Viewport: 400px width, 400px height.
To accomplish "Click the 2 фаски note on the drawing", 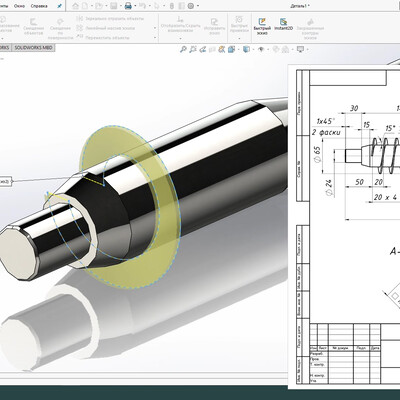I will 326,133.
